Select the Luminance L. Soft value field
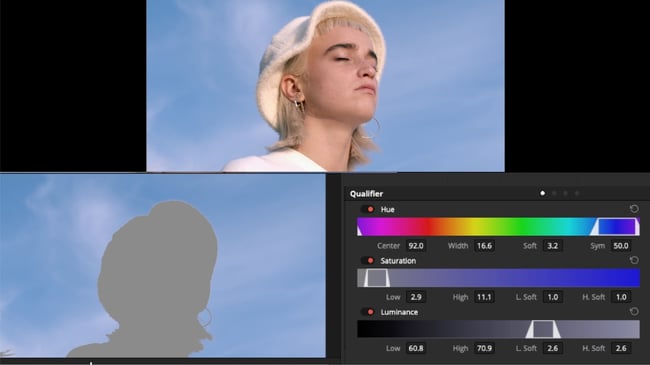650x365 pixels. click(553, 348)
